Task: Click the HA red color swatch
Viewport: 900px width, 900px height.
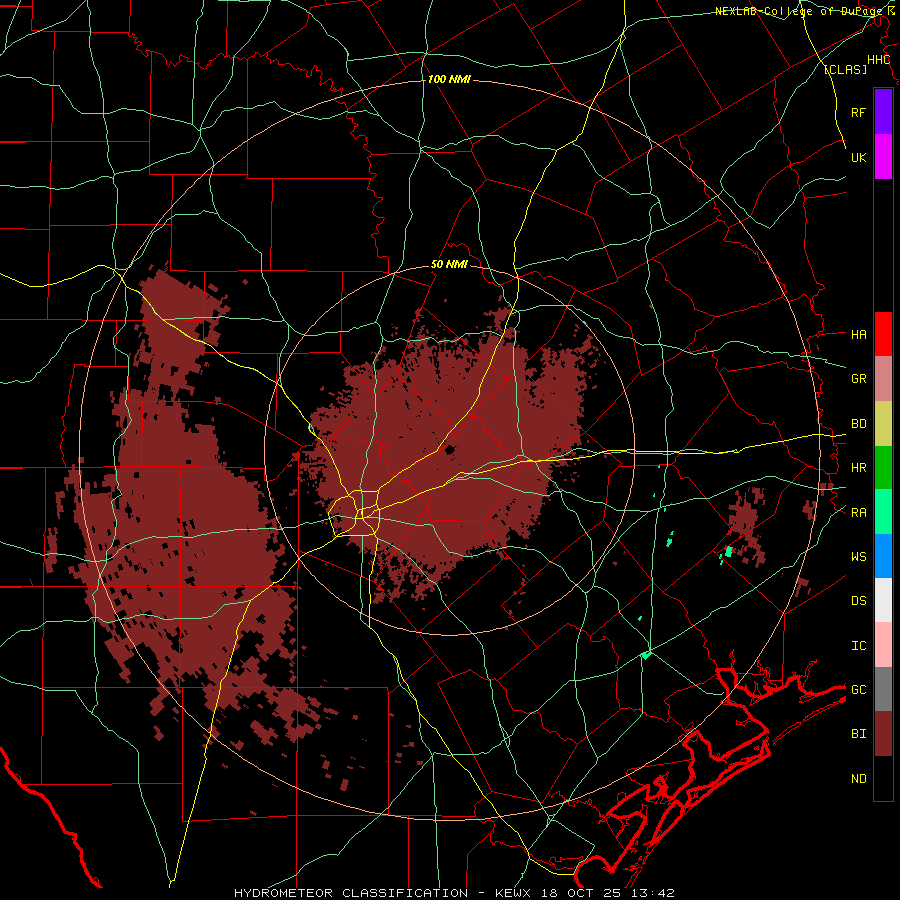Action: (x=883, y=334)
